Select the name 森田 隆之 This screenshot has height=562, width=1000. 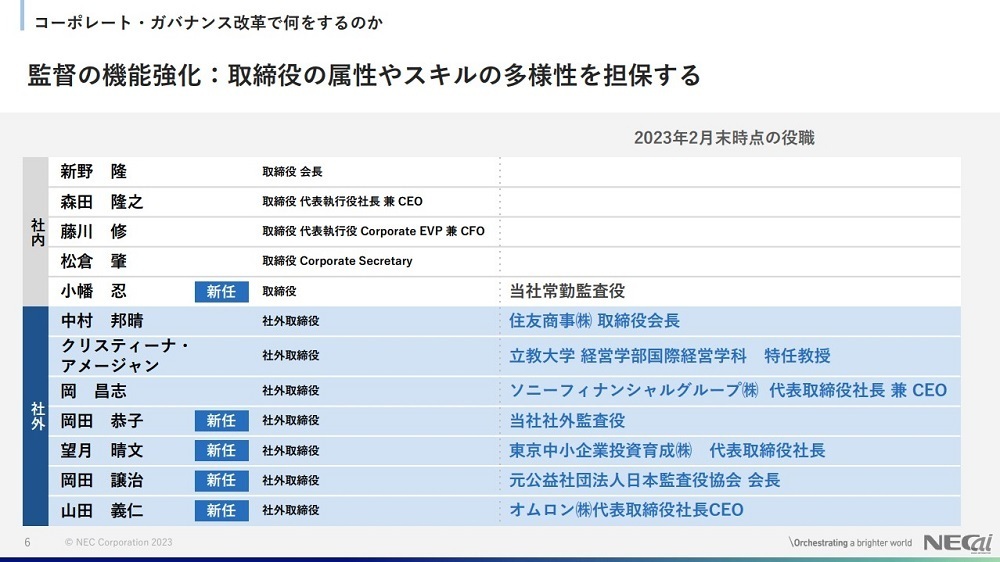click(x=102, y=202)
